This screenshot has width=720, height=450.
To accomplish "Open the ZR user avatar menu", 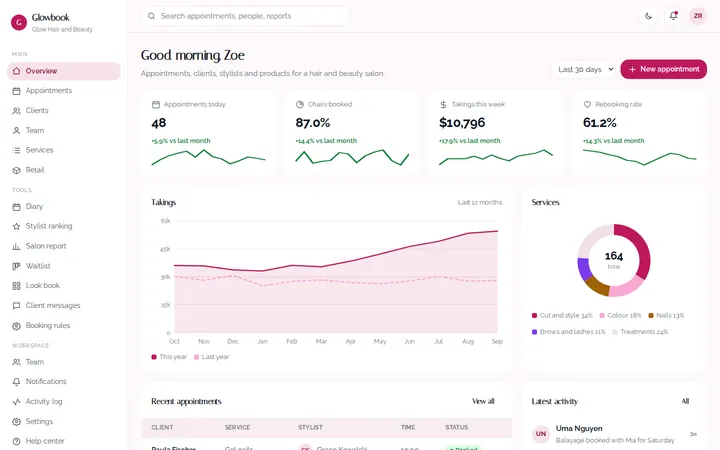I will click(698, 16).
